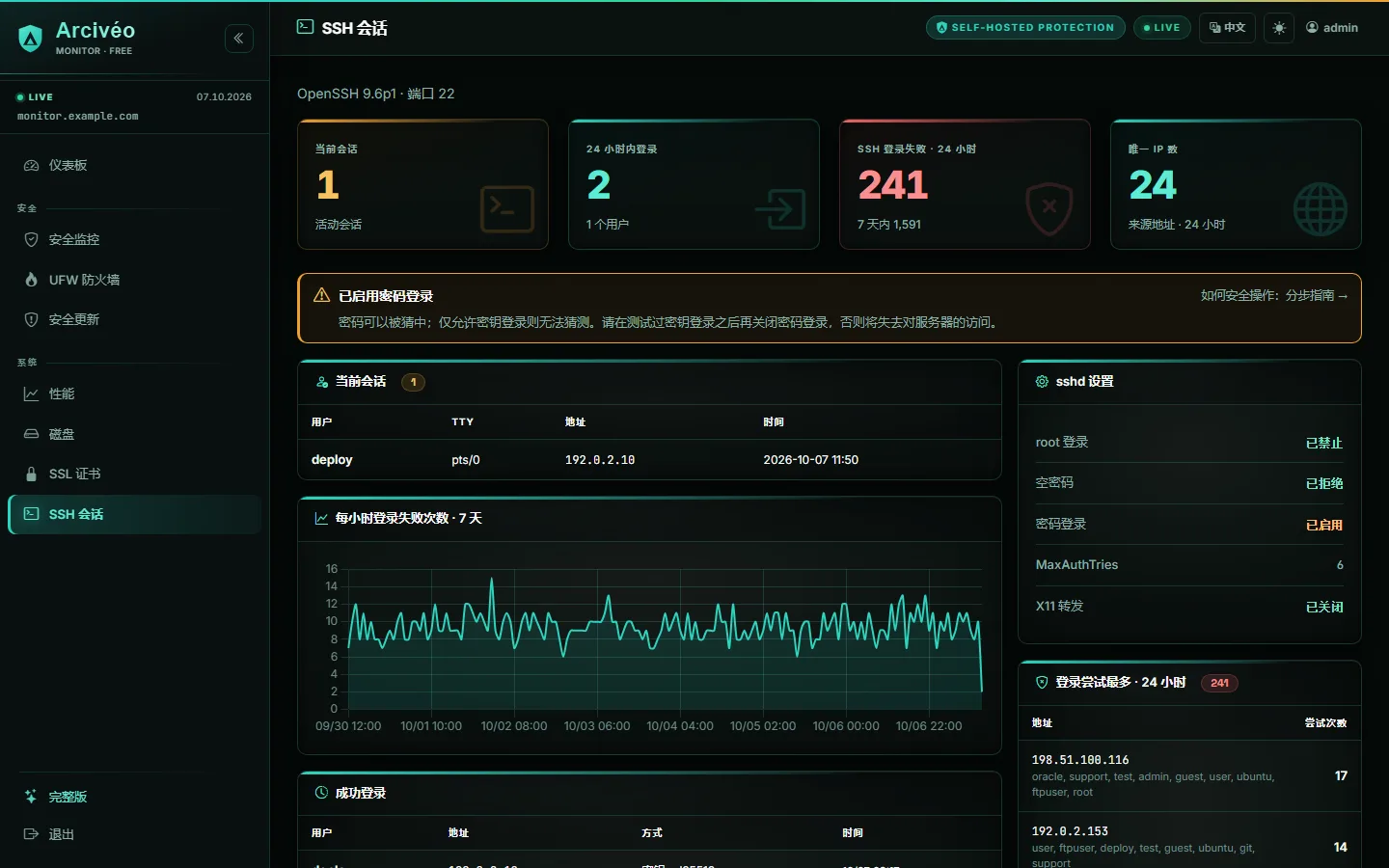
Task: Click the clock icon beside 成功登录
Action: [322, 793]
